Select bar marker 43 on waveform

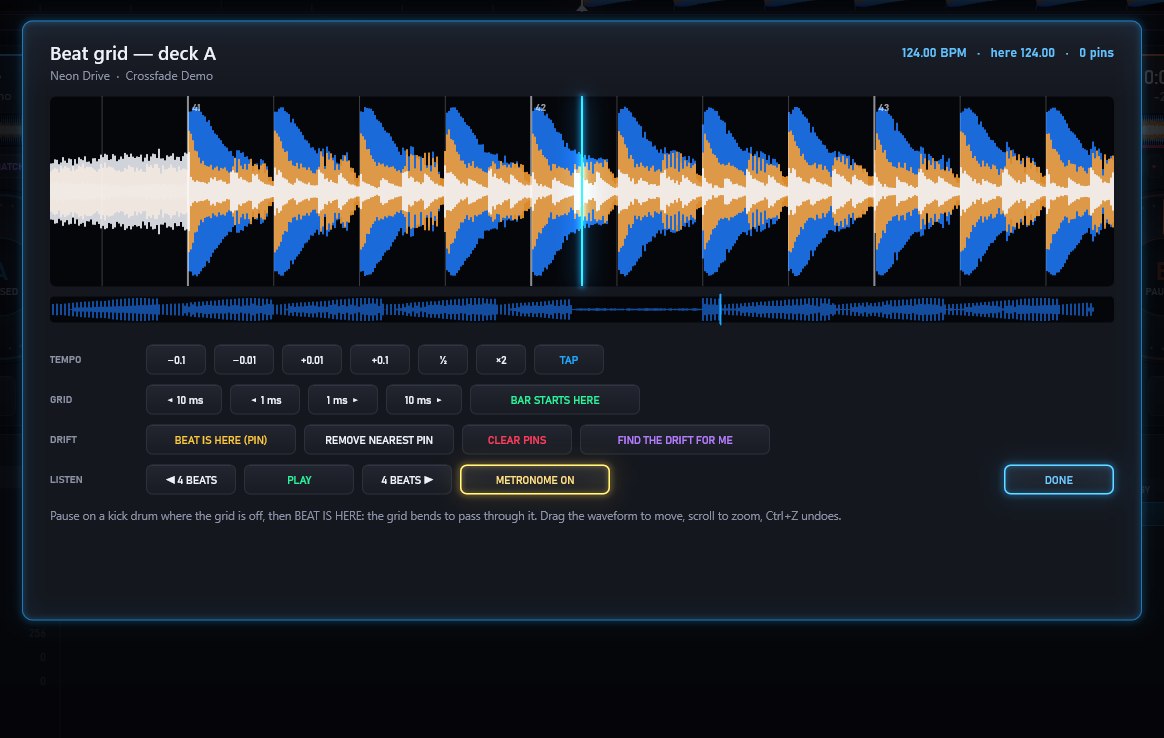point(883,108)
